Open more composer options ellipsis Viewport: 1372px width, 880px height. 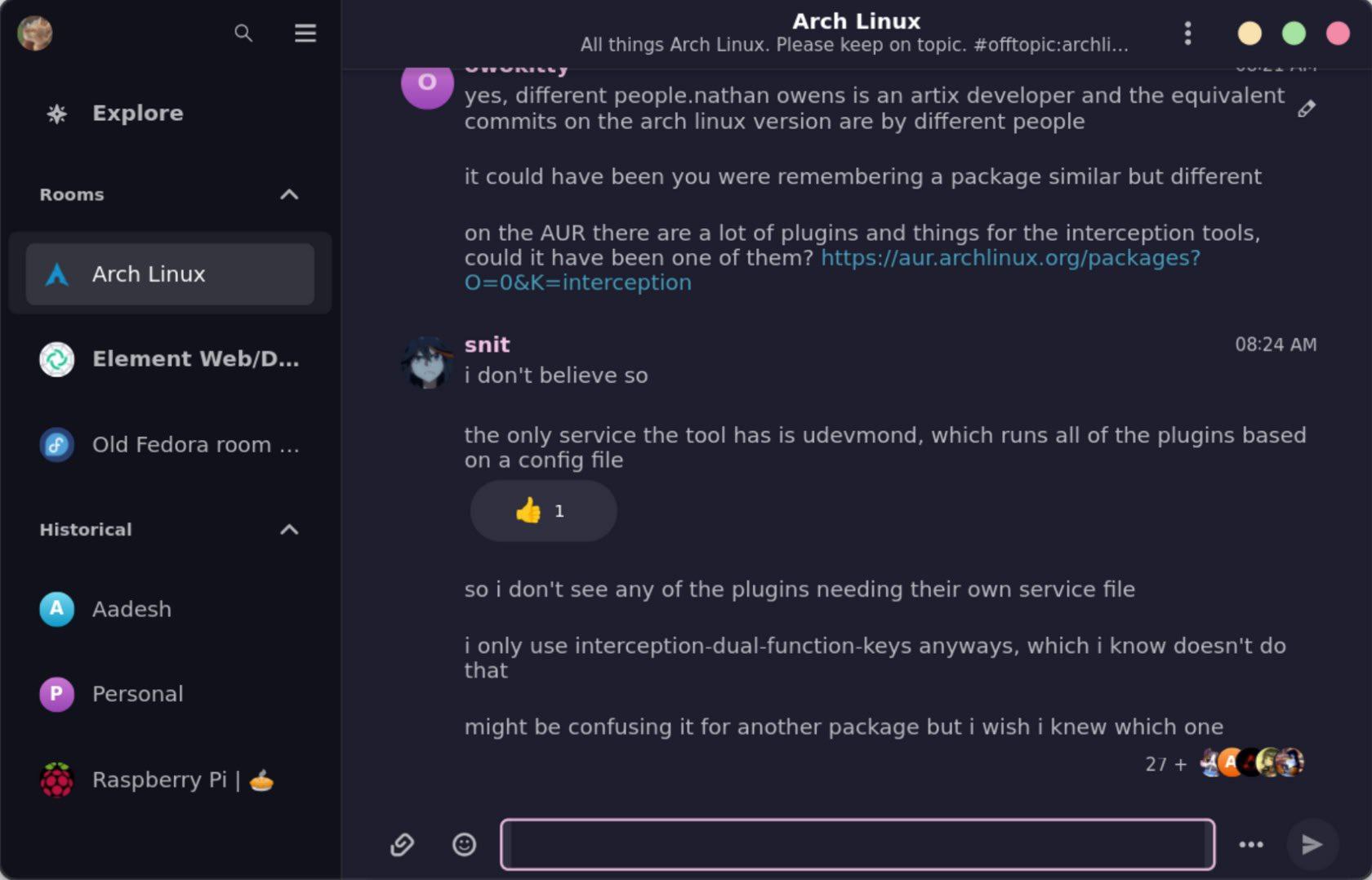(x=1251, y=844)
